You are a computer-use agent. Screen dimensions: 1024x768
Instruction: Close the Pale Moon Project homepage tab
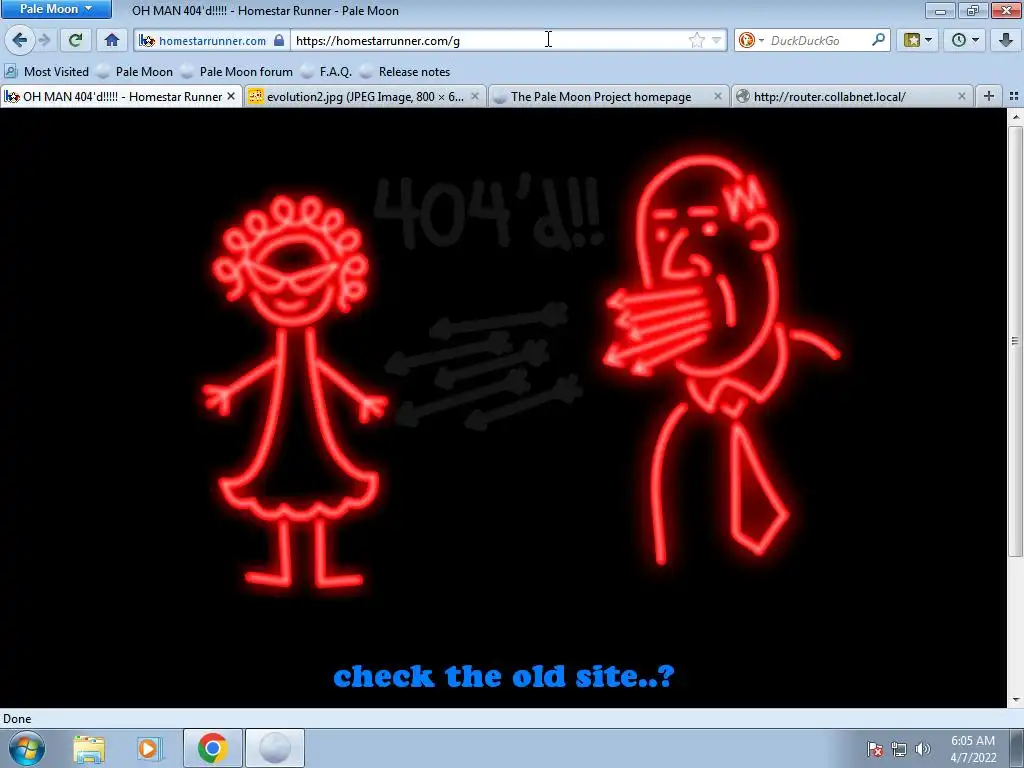[x=718, y=96]
